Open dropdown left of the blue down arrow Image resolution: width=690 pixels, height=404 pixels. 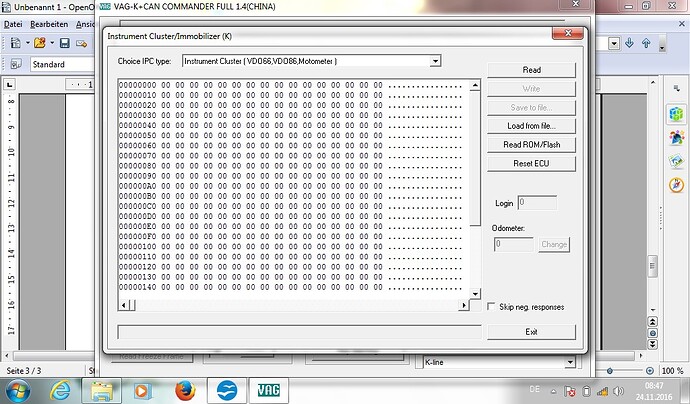click(614, 43)
